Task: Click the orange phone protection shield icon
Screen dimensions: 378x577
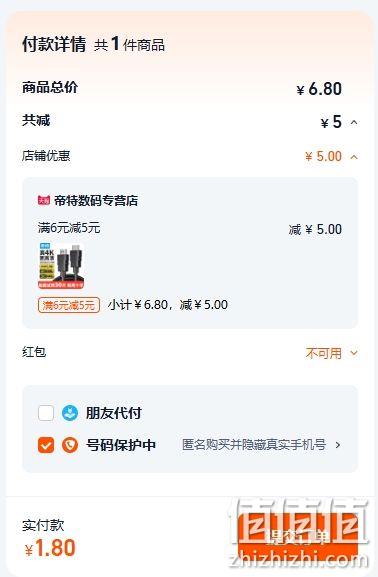Action: [x=70, y=445]
